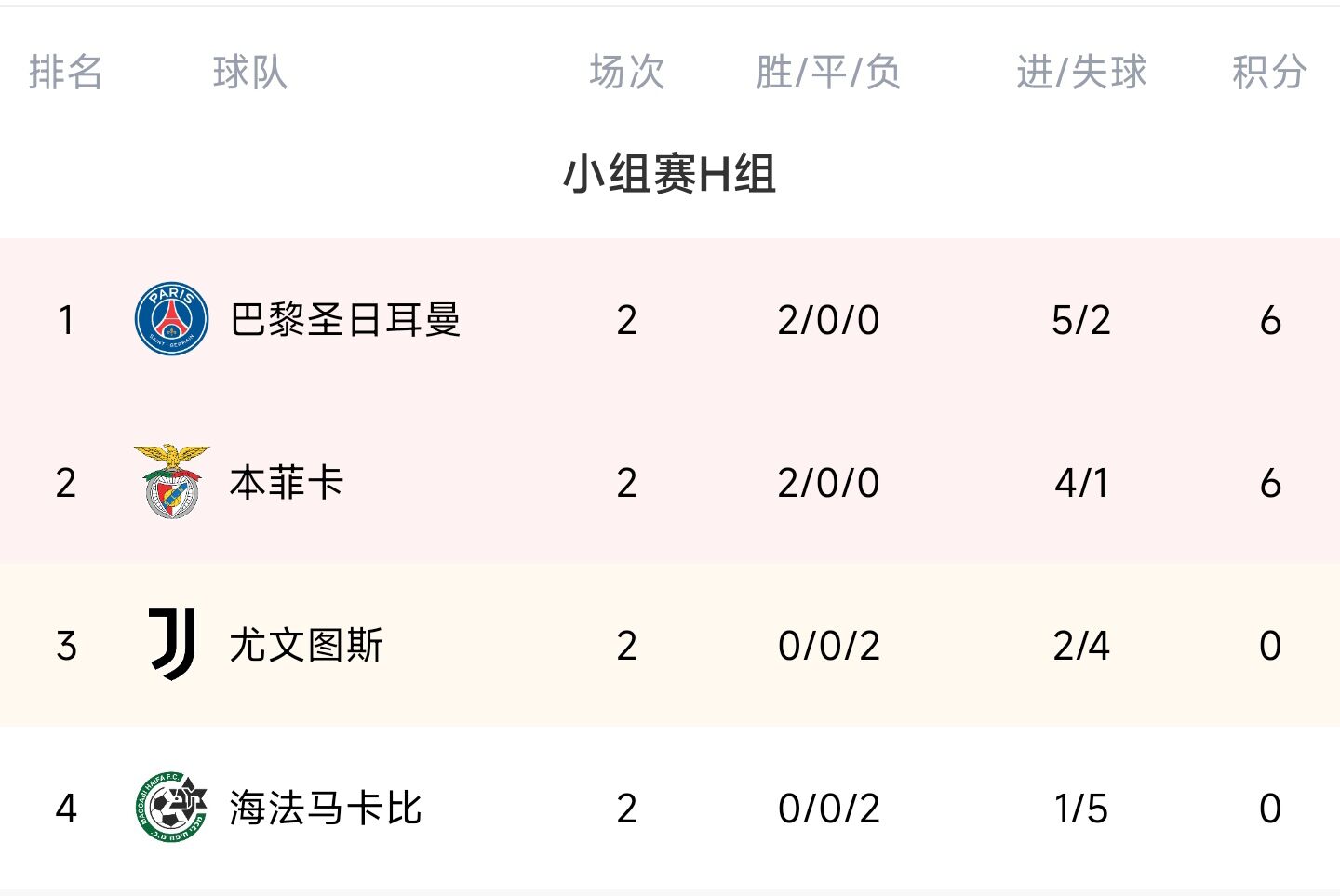Open team 海法马卡比
1340x896 pixels.
tap(326, 809)
